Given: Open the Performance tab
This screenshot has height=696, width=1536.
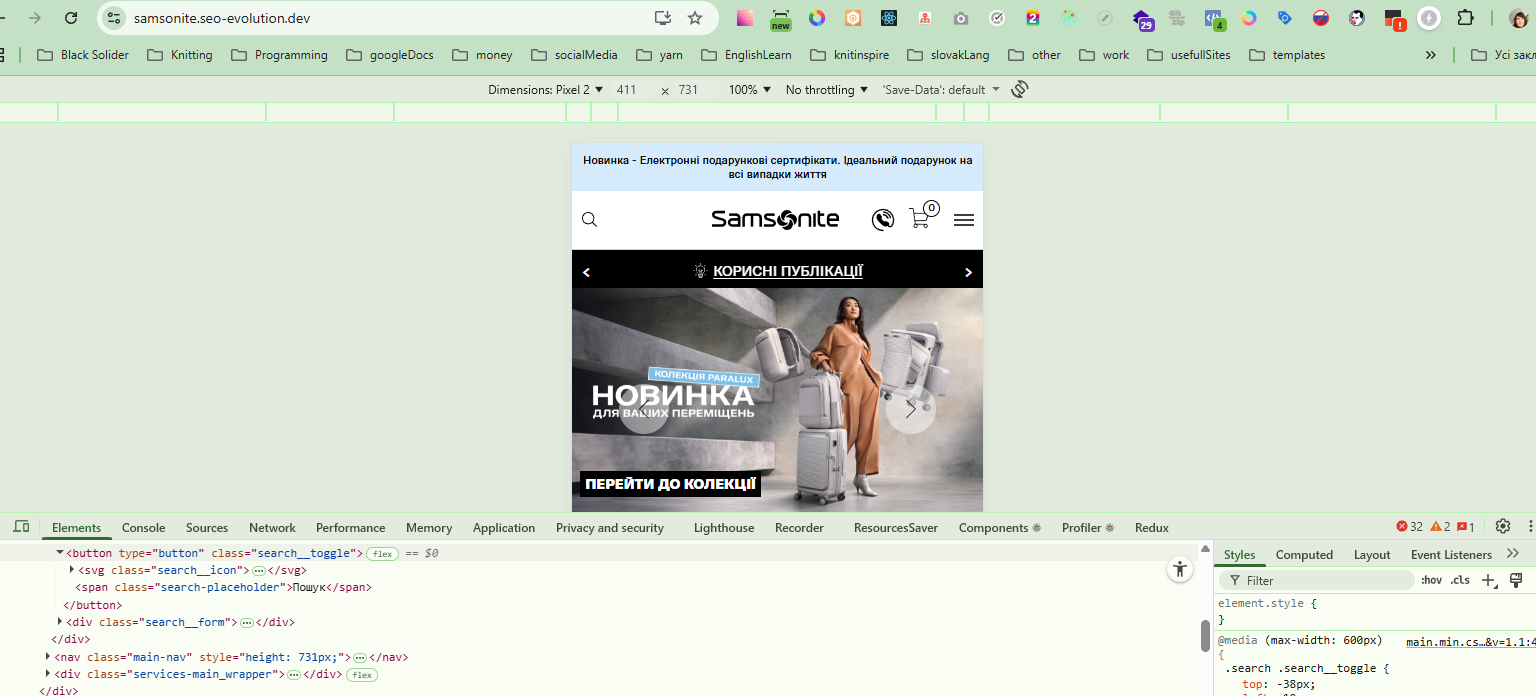Looking at the screenshot, I should click(350, 527).
